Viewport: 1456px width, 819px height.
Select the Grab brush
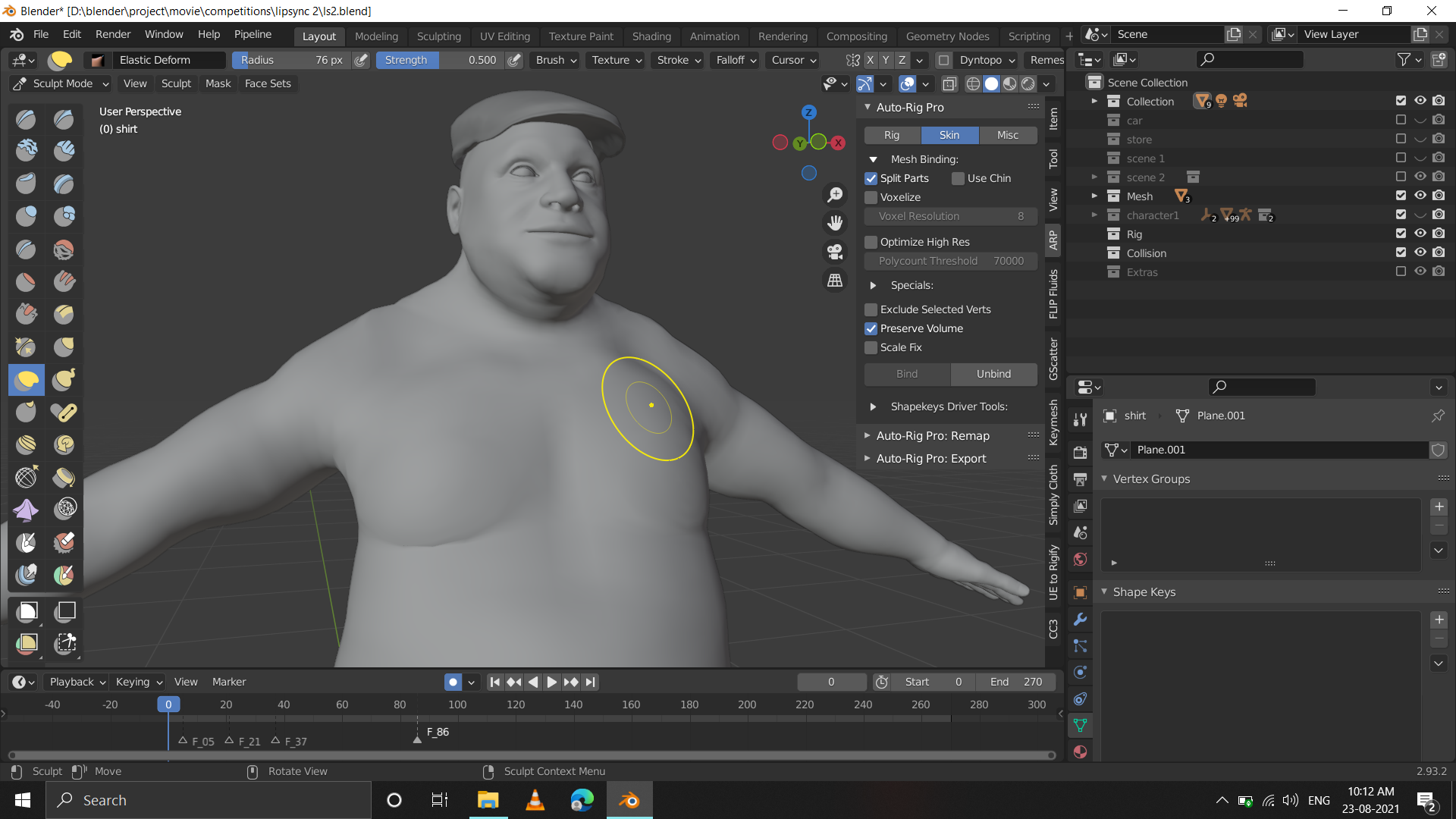(64, 347)
